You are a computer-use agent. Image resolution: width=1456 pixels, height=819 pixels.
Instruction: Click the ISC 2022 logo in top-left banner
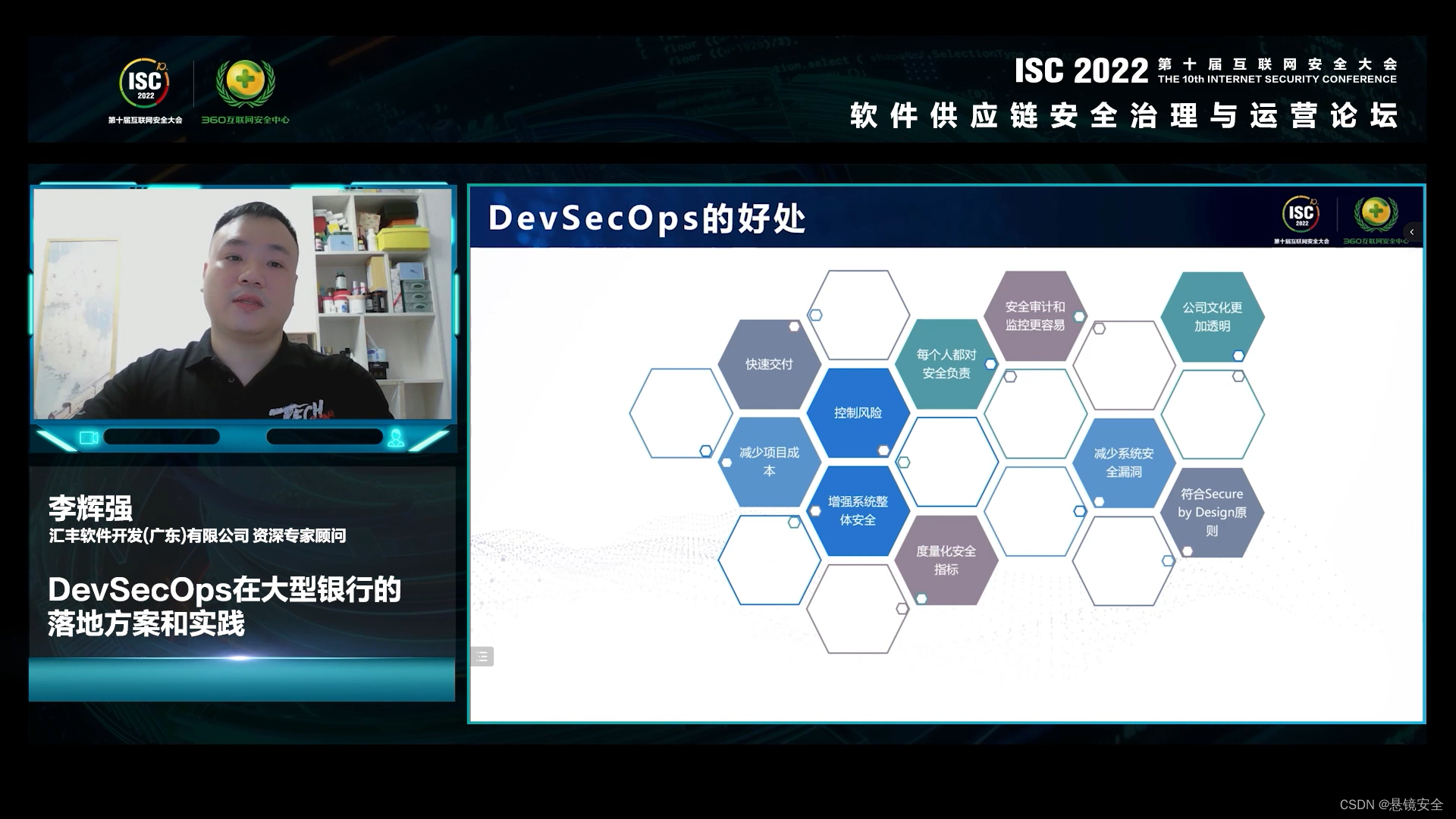click(x=144, y=83)
